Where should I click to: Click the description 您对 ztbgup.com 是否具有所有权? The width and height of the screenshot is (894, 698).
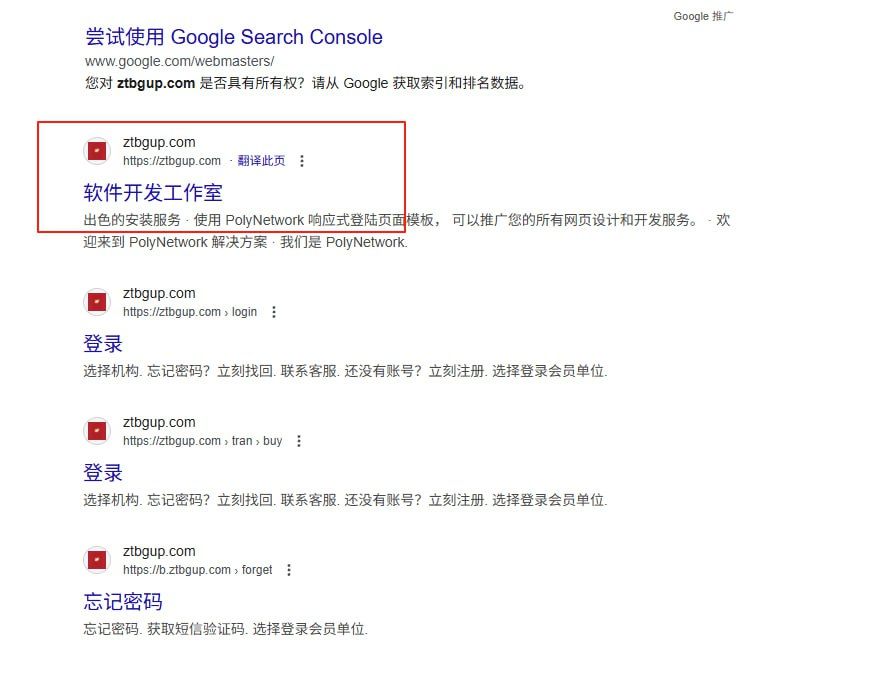[305, 83]
